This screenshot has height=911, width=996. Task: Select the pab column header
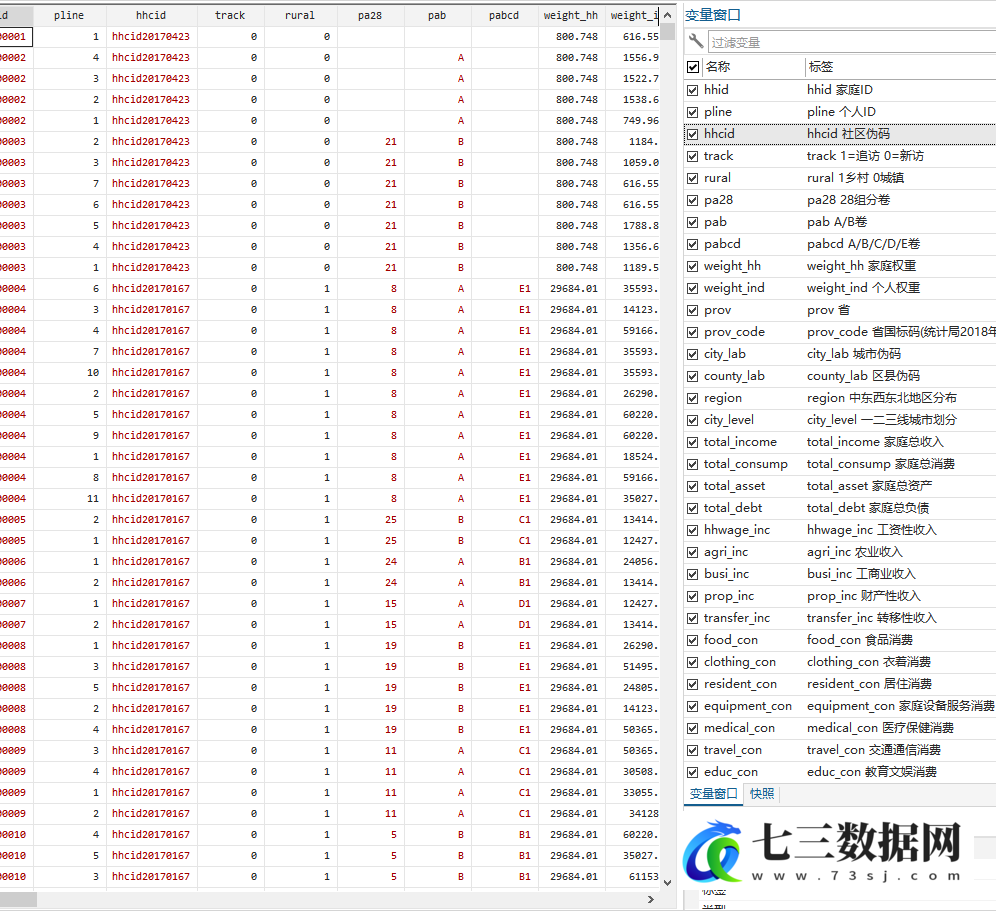pyautogui.click(x=437, y=15)
